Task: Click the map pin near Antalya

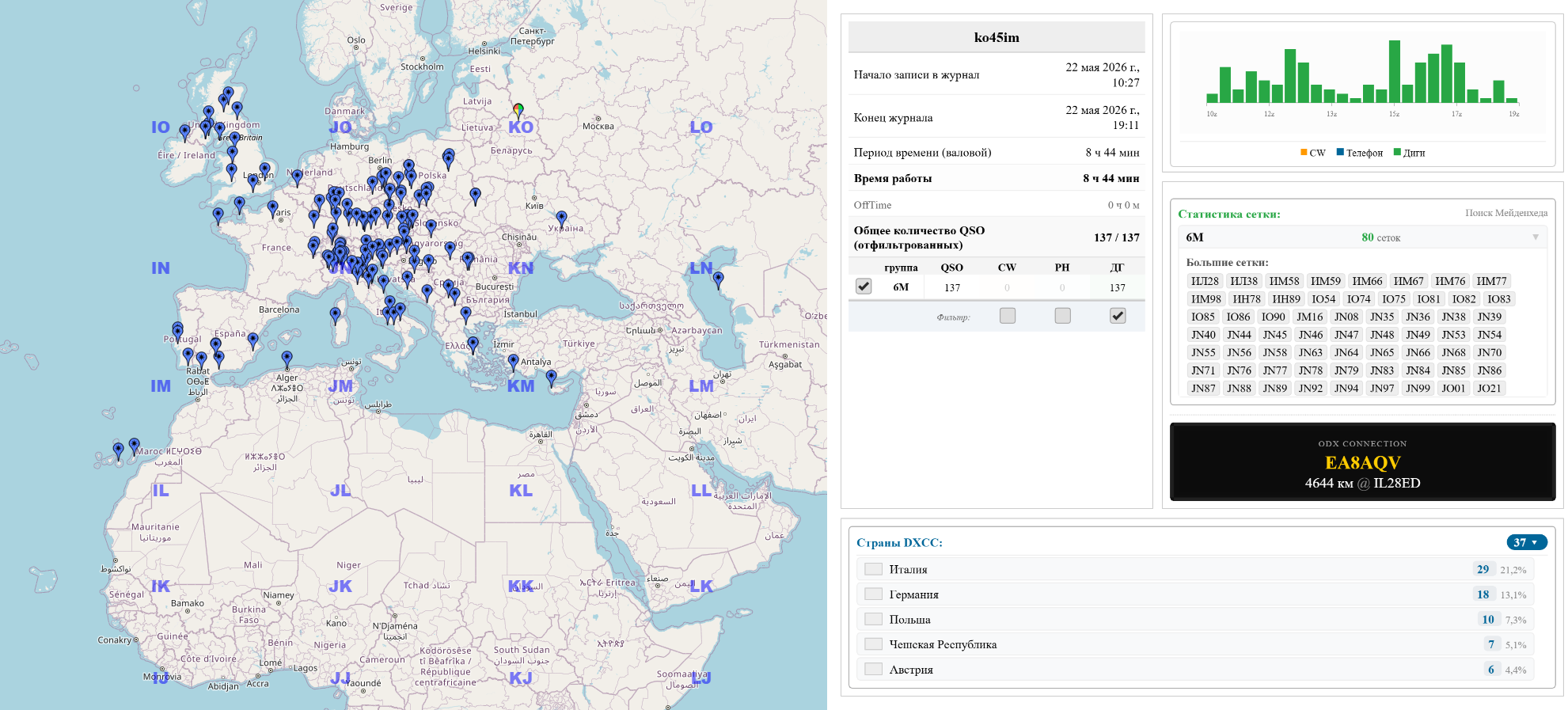Action: click(x=513, y=362)
